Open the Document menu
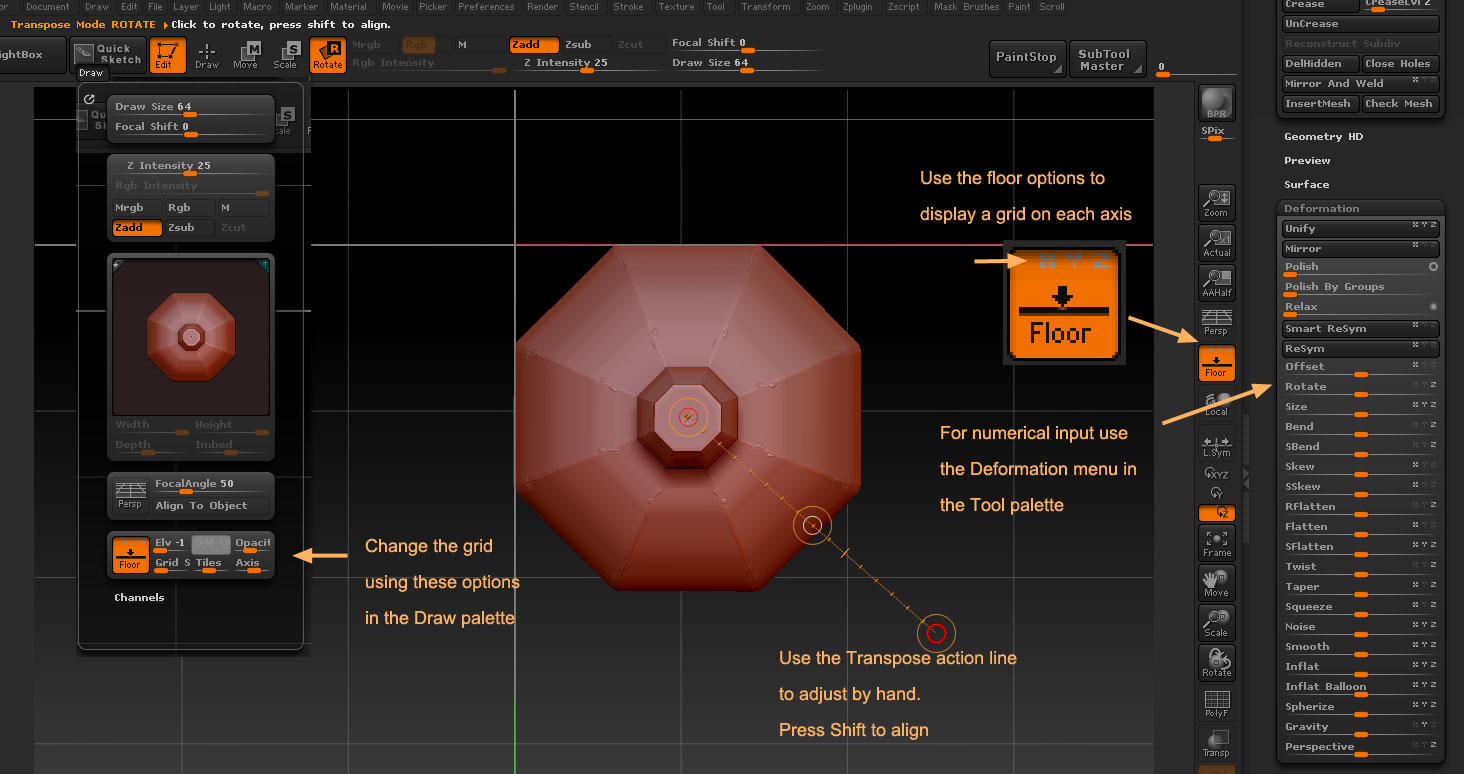The height and width of the screenshot is (774, 1464). click(48, 6)
